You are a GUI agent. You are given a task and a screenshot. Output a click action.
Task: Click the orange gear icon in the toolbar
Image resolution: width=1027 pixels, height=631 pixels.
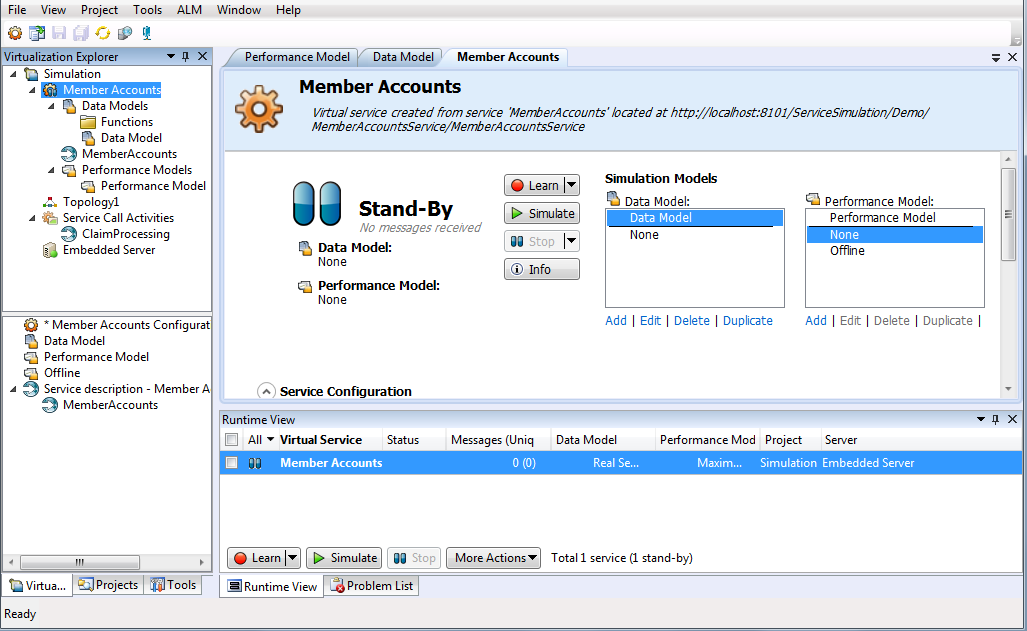coord(15,33)
